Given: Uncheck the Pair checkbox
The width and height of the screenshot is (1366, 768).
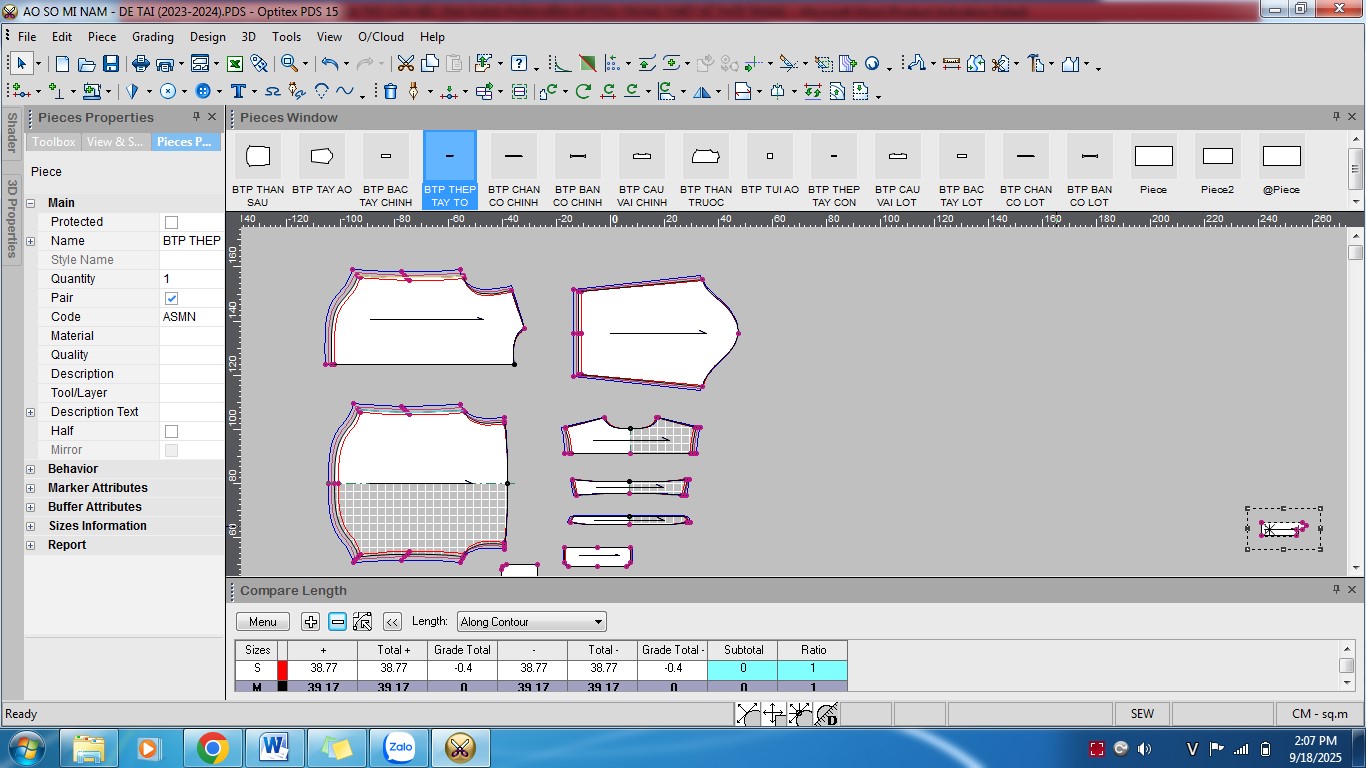Looking at the screenshot, I should pyautogui.click(x=171, y=298).
